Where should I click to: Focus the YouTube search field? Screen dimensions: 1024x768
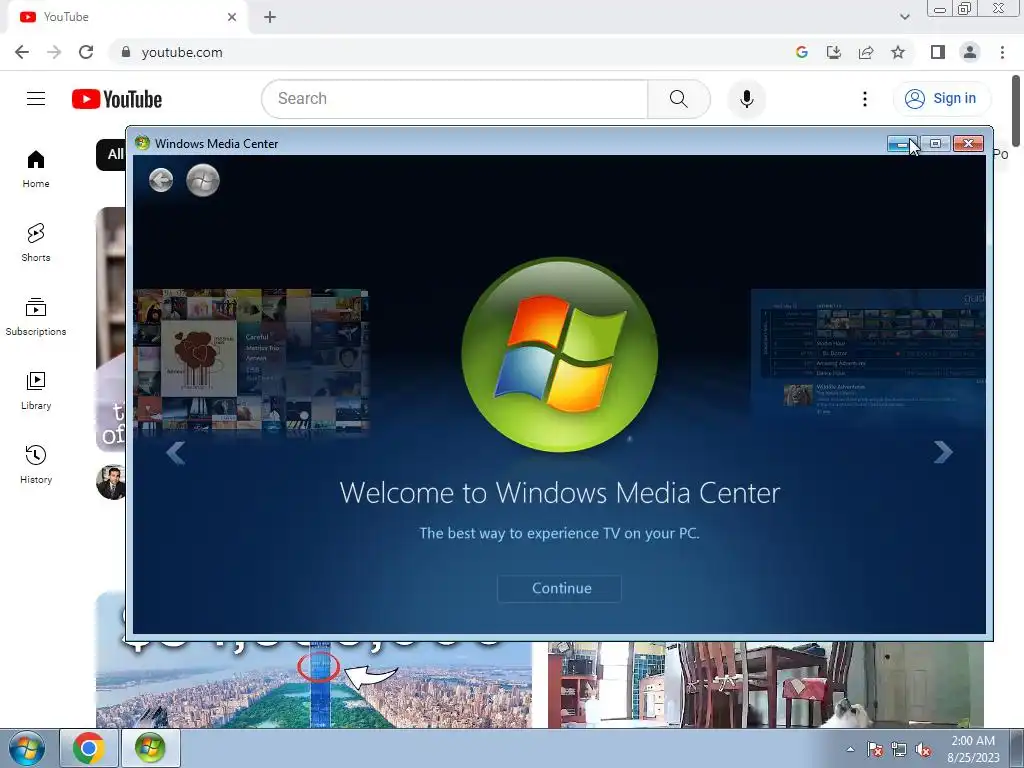(455, 99)
